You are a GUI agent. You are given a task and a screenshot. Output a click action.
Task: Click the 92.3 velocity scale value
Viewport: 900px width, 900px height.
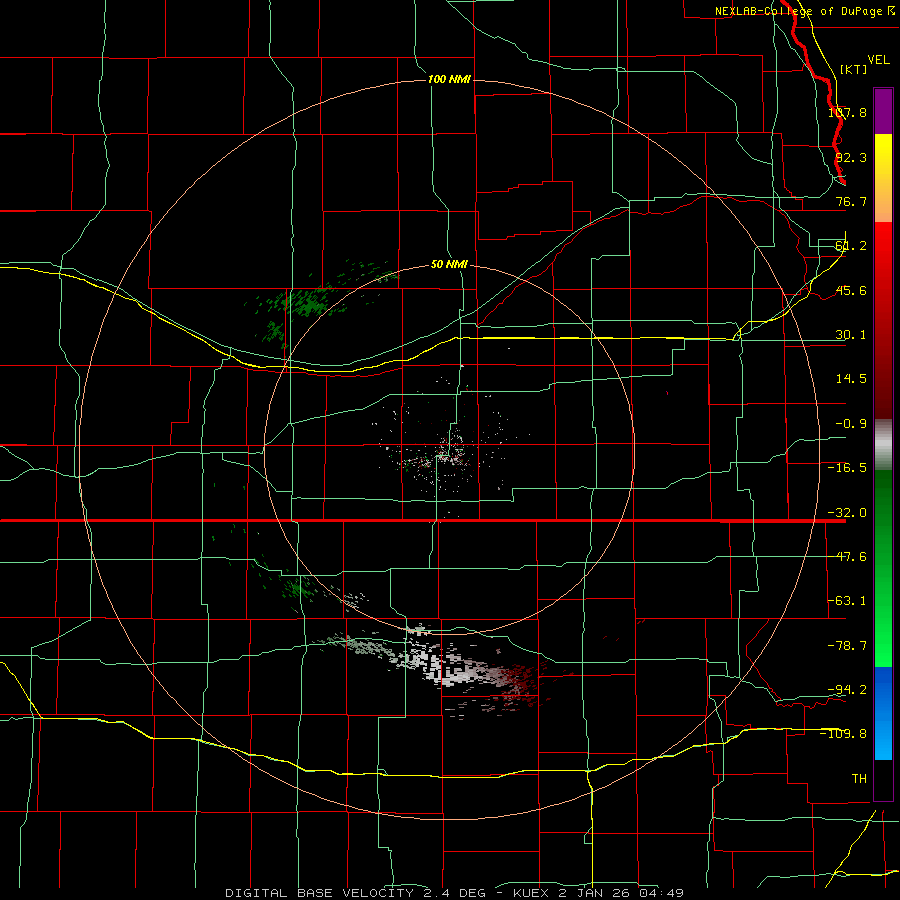click(851, 157)
